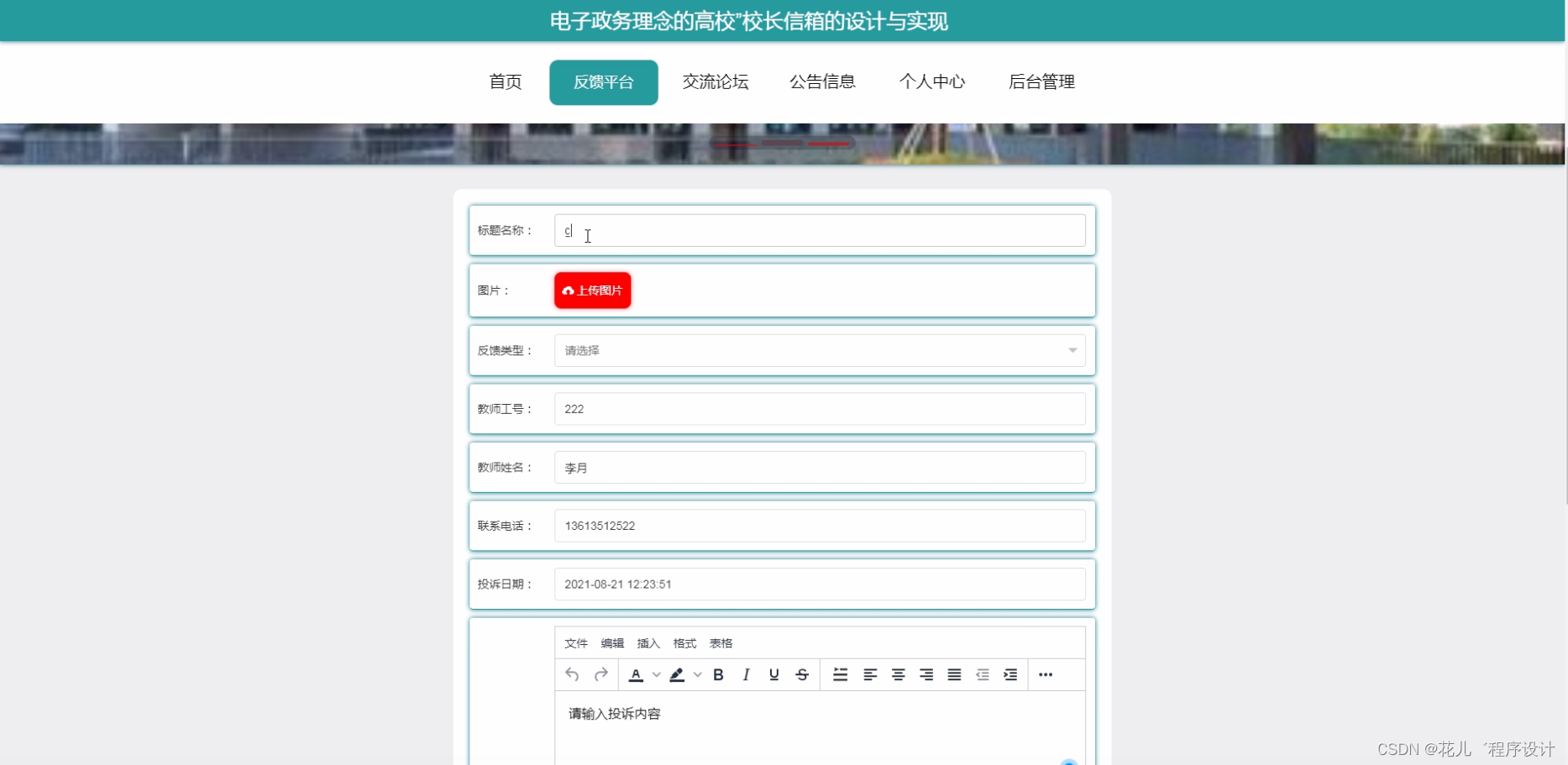Open the highlight color dropdown arrow
The image size is (1568, 765).
[x=697, y=674]
